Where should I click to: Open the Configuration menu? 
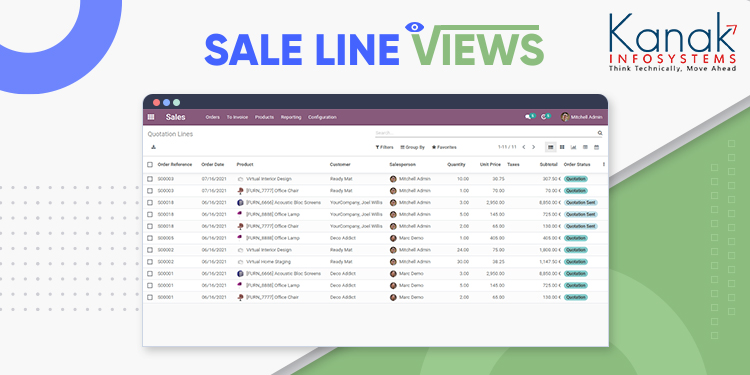(x=322, y=117)
